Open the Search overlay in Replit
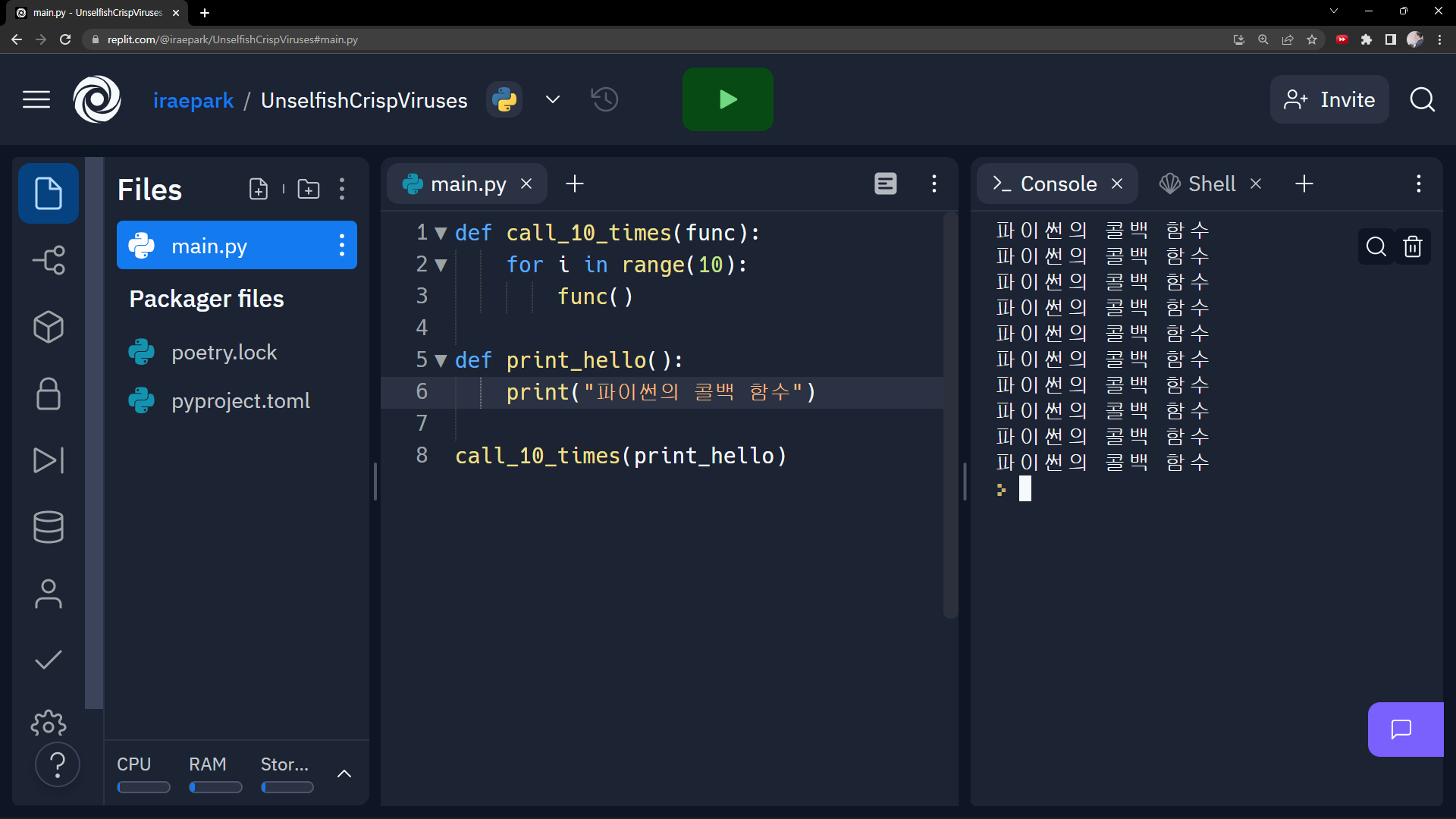1456x819 pixels. (x=1421, y=99)
